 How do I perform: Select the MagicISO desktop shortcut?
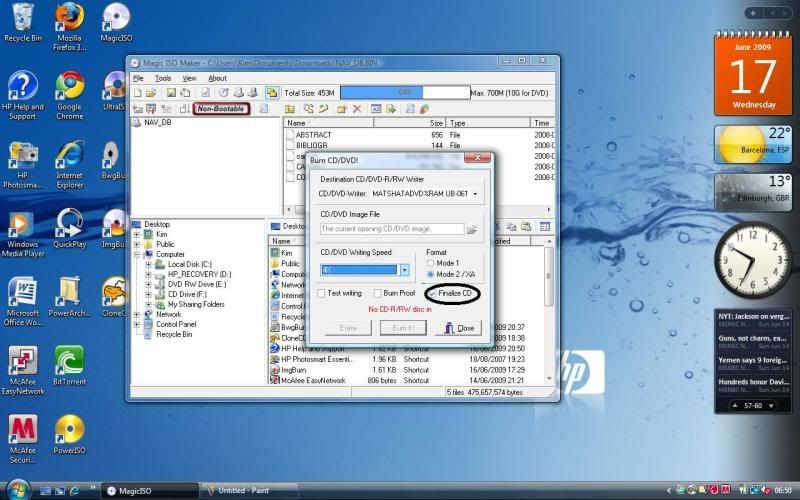click(116, 23)
